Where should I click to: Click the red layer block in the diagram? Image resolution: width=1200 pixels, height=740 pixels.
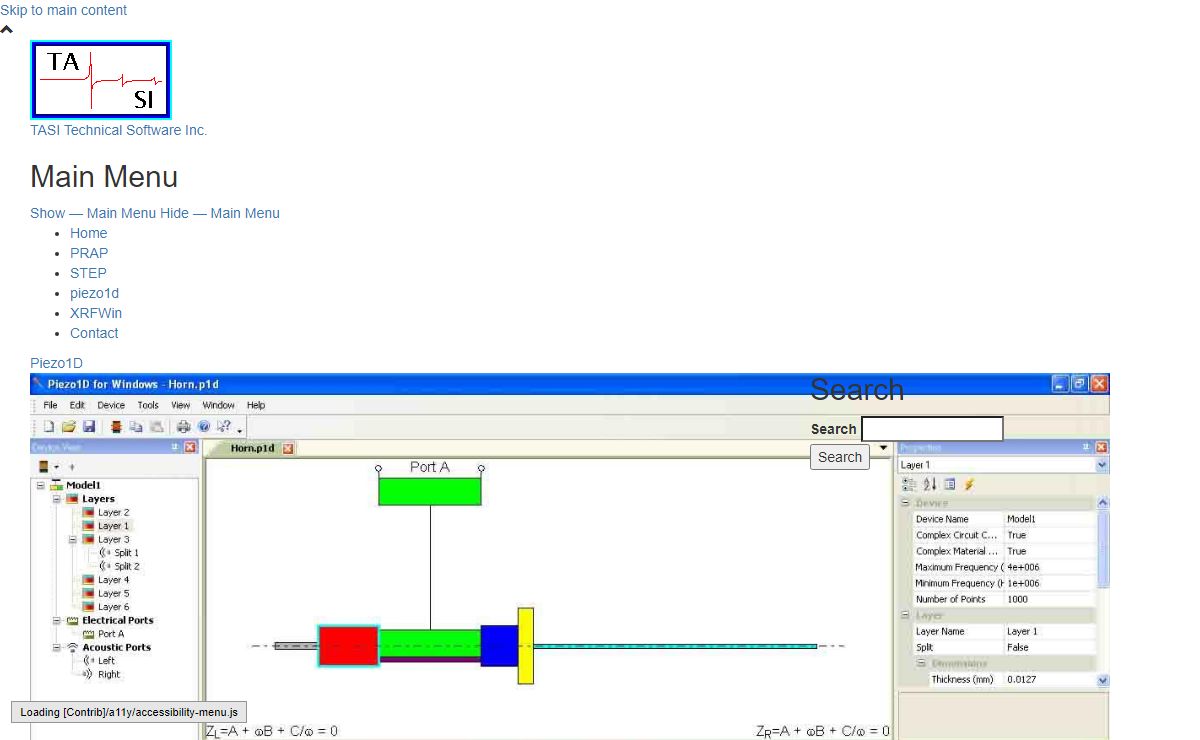coord(348,646)
